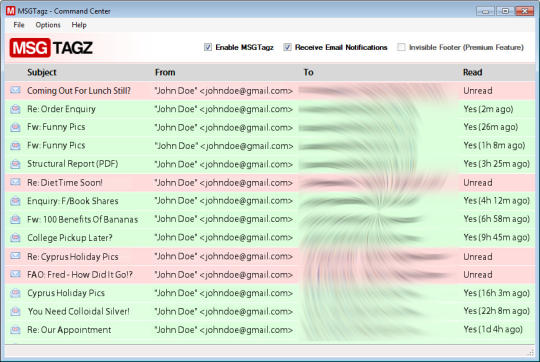
Task: Sort by the Read column header
Action: [x=472, y=72]
